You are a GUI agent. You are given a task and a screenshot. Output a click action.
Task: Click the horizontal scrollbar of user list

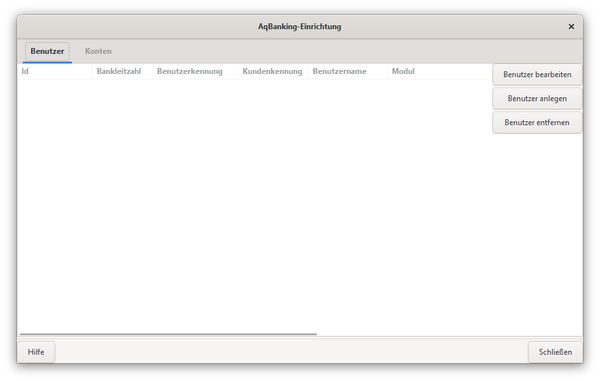pos(168,334)
